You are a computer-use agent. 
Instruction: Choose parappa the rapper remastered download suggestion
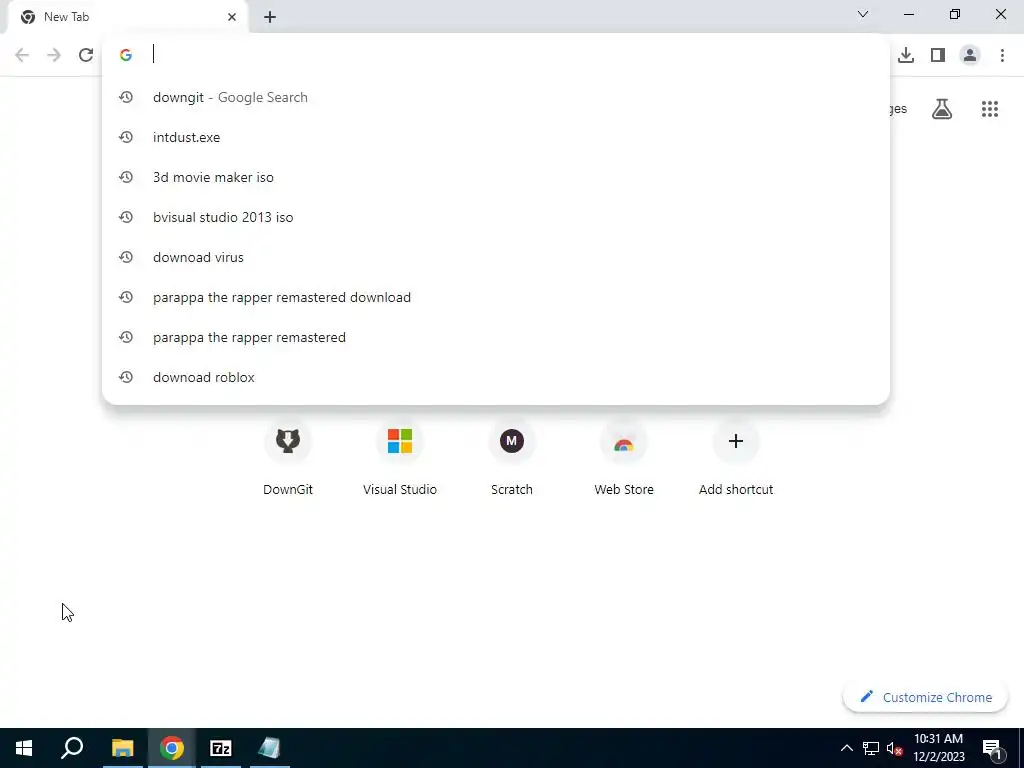(x=496, y=297)
